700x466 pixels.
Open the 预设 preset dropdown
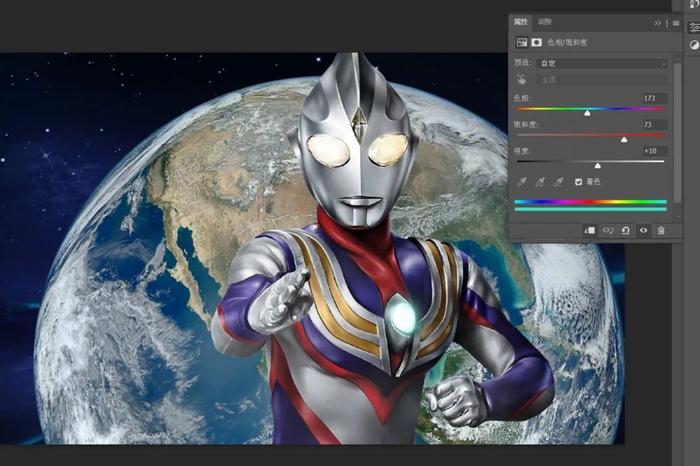pos(603,64)
